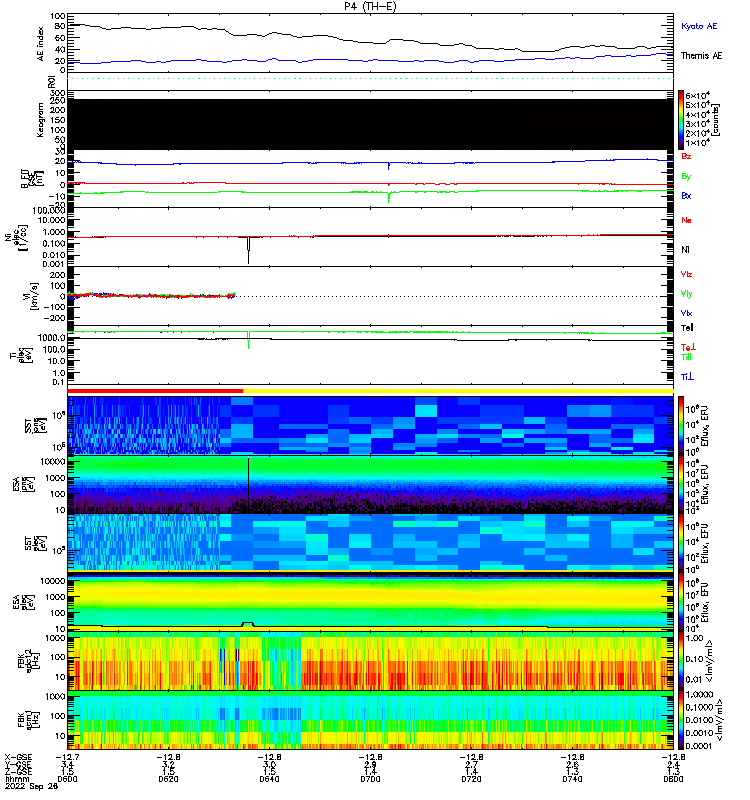Screen dimensions: 750x800
Task: Click the SST electrons Eflux color bar
Action: coord(681,543)
